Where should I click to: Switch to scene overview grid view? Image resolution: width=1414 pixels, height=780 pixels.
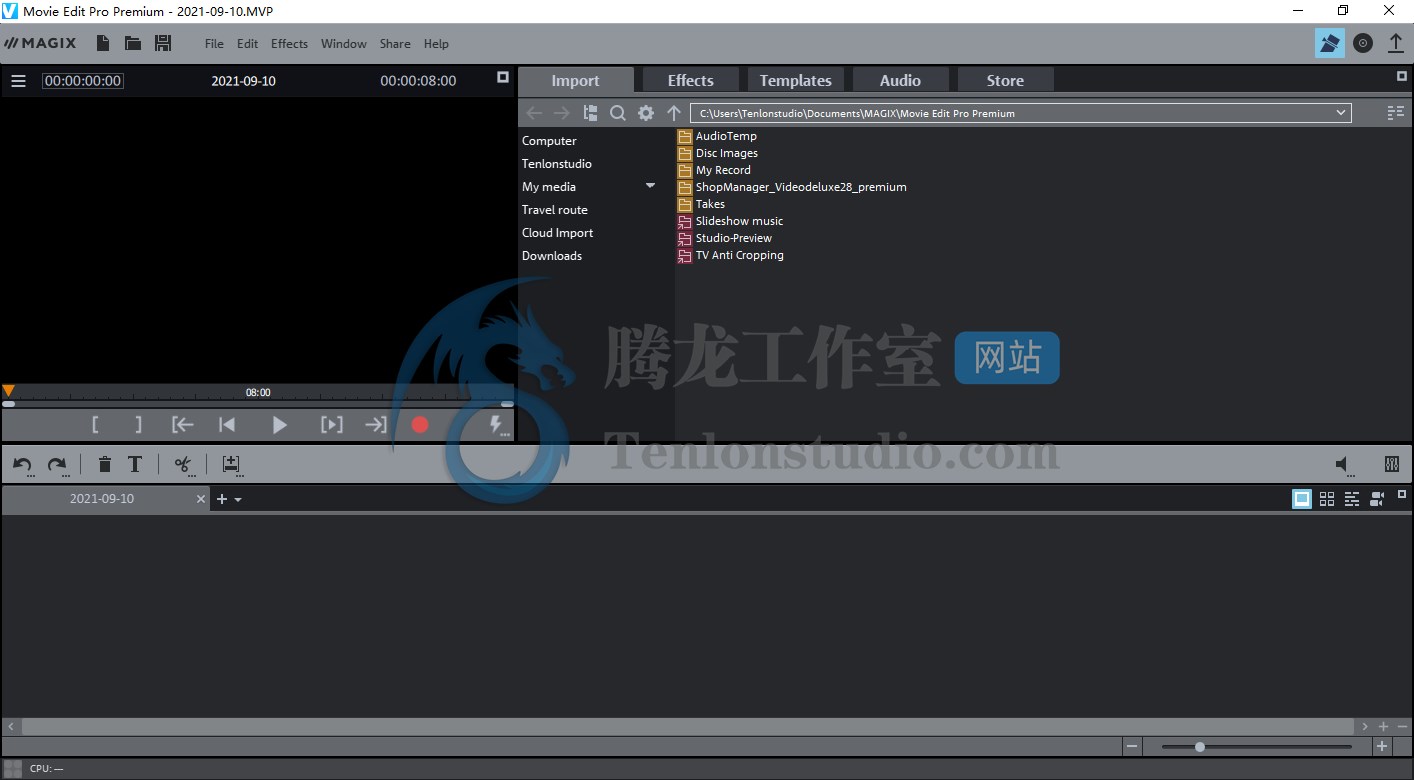point(1327,499)
